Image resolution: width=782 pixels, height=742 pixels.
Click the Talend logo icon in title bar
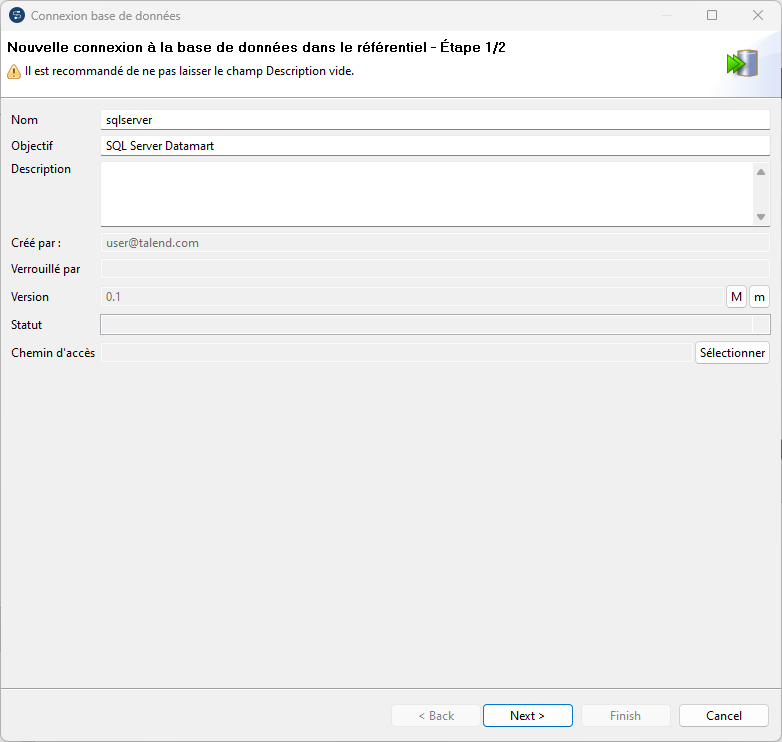click(17, 15)
